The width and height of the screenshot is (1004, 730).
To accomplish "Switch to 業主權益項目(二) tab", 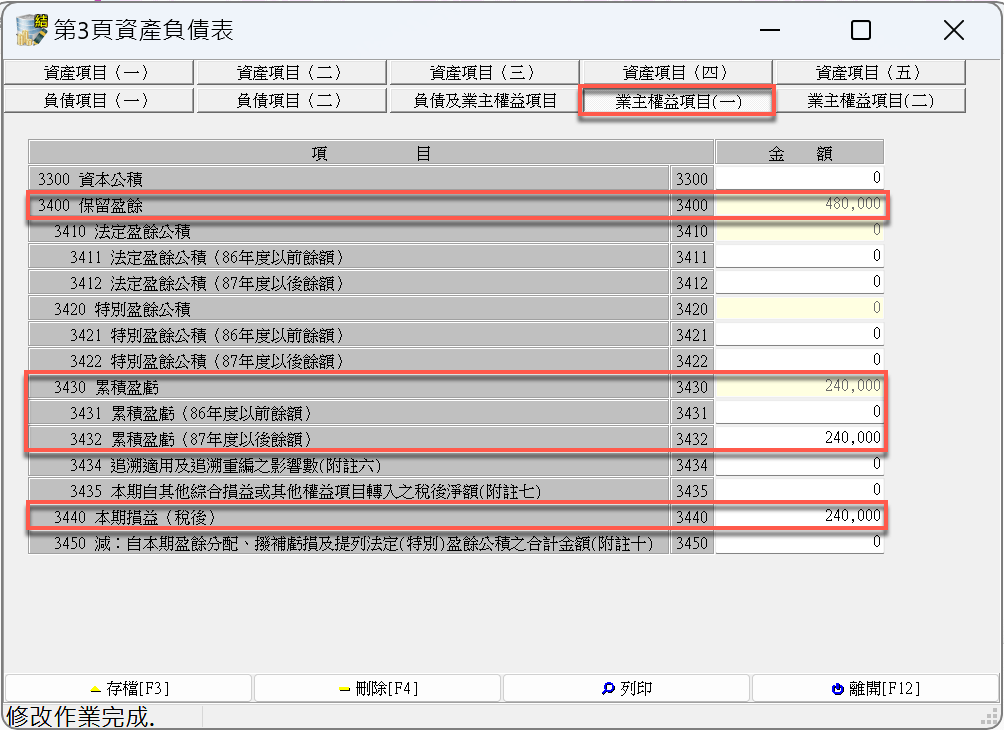I will [x=870, y=101].
